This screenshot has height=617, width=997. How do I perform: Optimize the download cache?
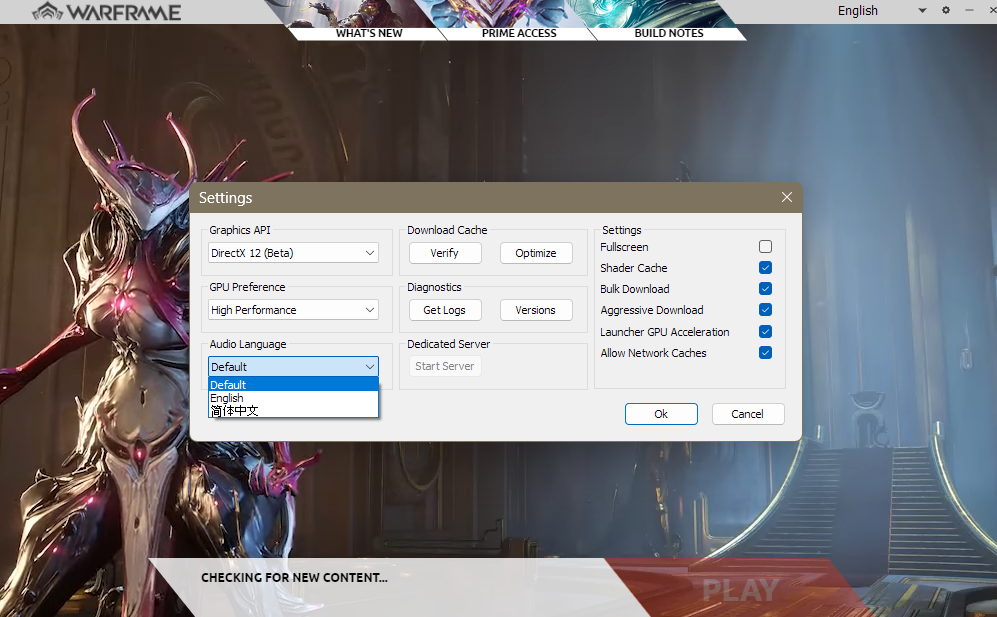pyautogui.click(x=535, y=253)
